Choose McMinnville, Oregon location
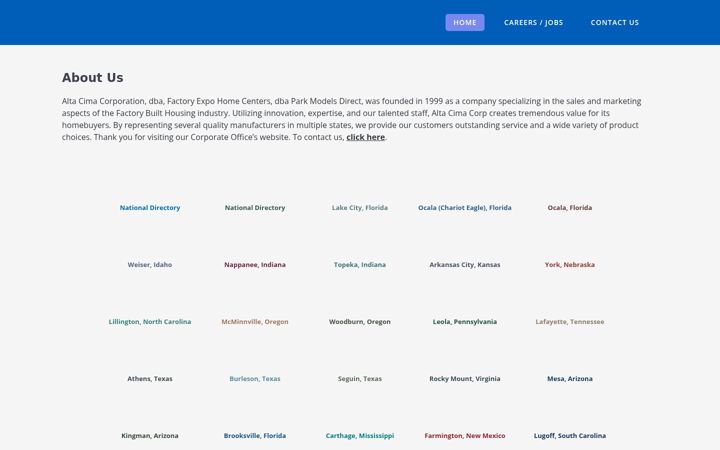Viewport: 720px width, 450px height. click(255, 321)
